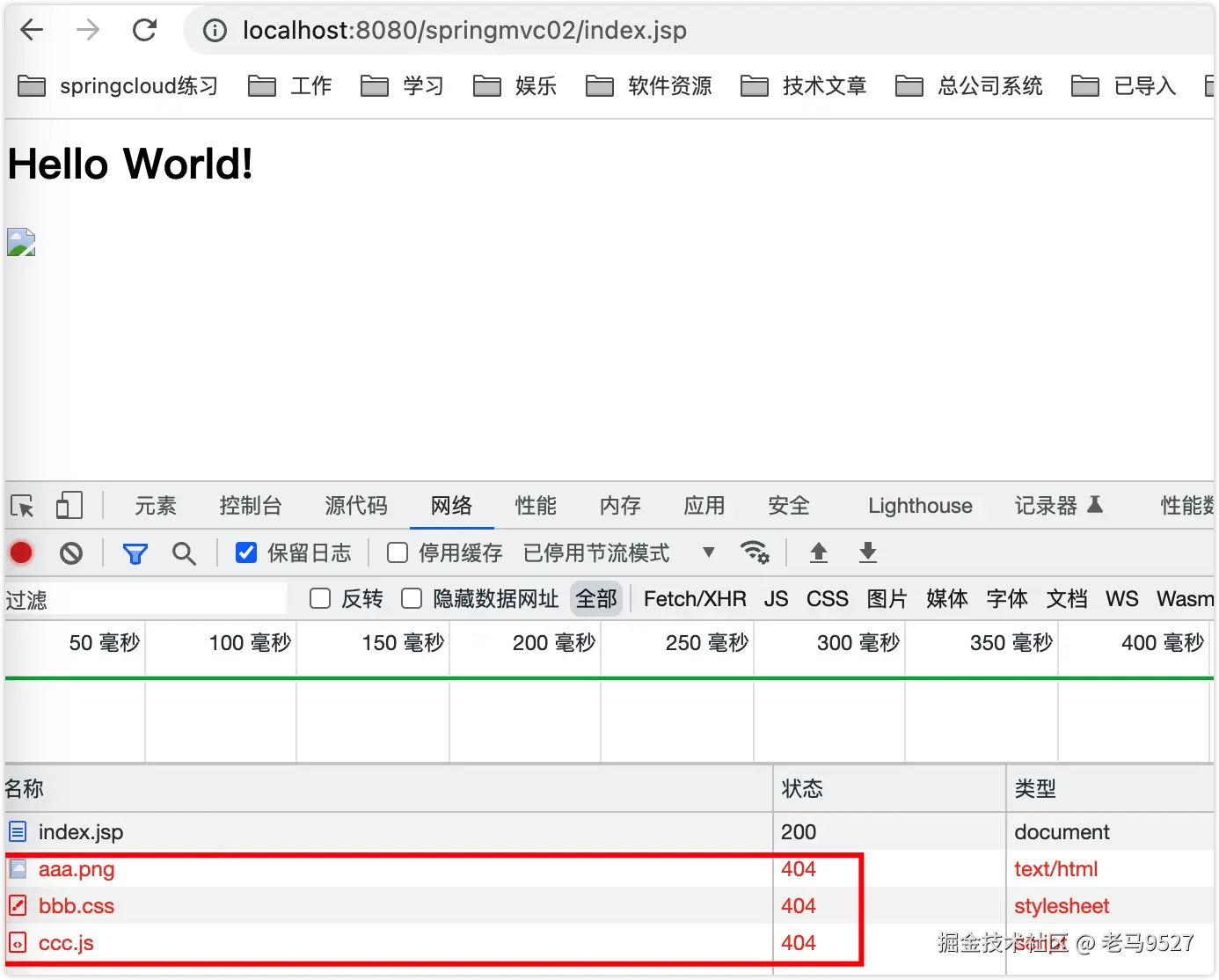Open the 总公司系统 bookmark folder
The height and width of the screenshot is (980, 1219).
coord(969,86)
